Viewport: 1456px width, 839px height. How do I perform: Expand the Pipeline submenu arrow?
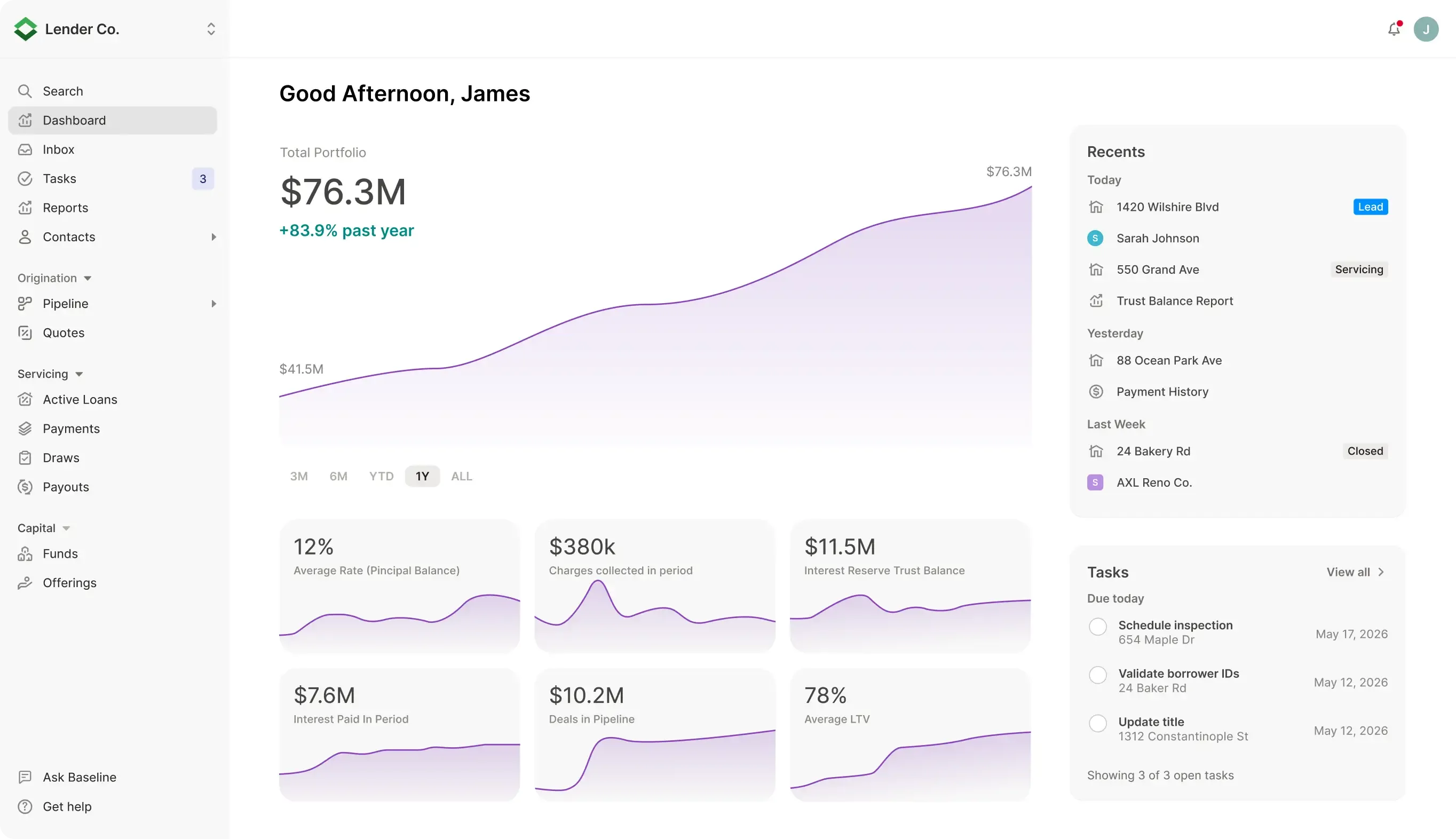[214, 304]
